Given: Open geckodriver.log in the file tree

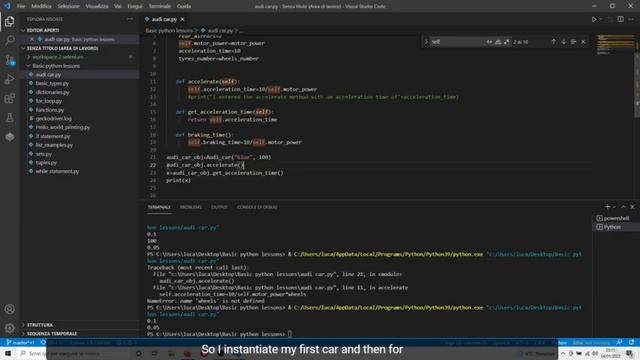Looking at the screenshot, I should 53,118.
